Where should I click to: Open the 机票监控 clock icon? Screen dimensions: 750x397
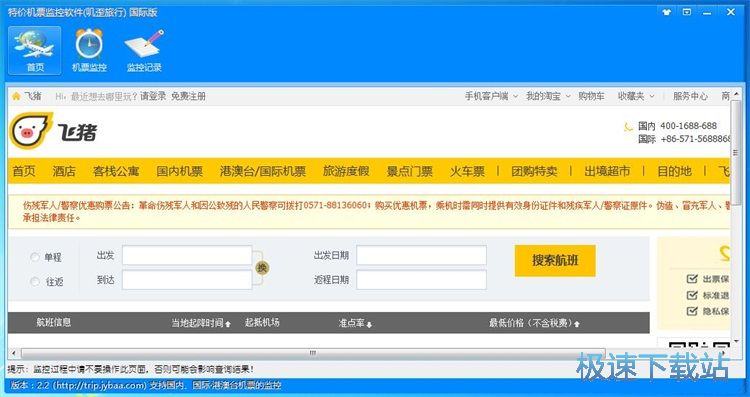(x=89, y=50)
